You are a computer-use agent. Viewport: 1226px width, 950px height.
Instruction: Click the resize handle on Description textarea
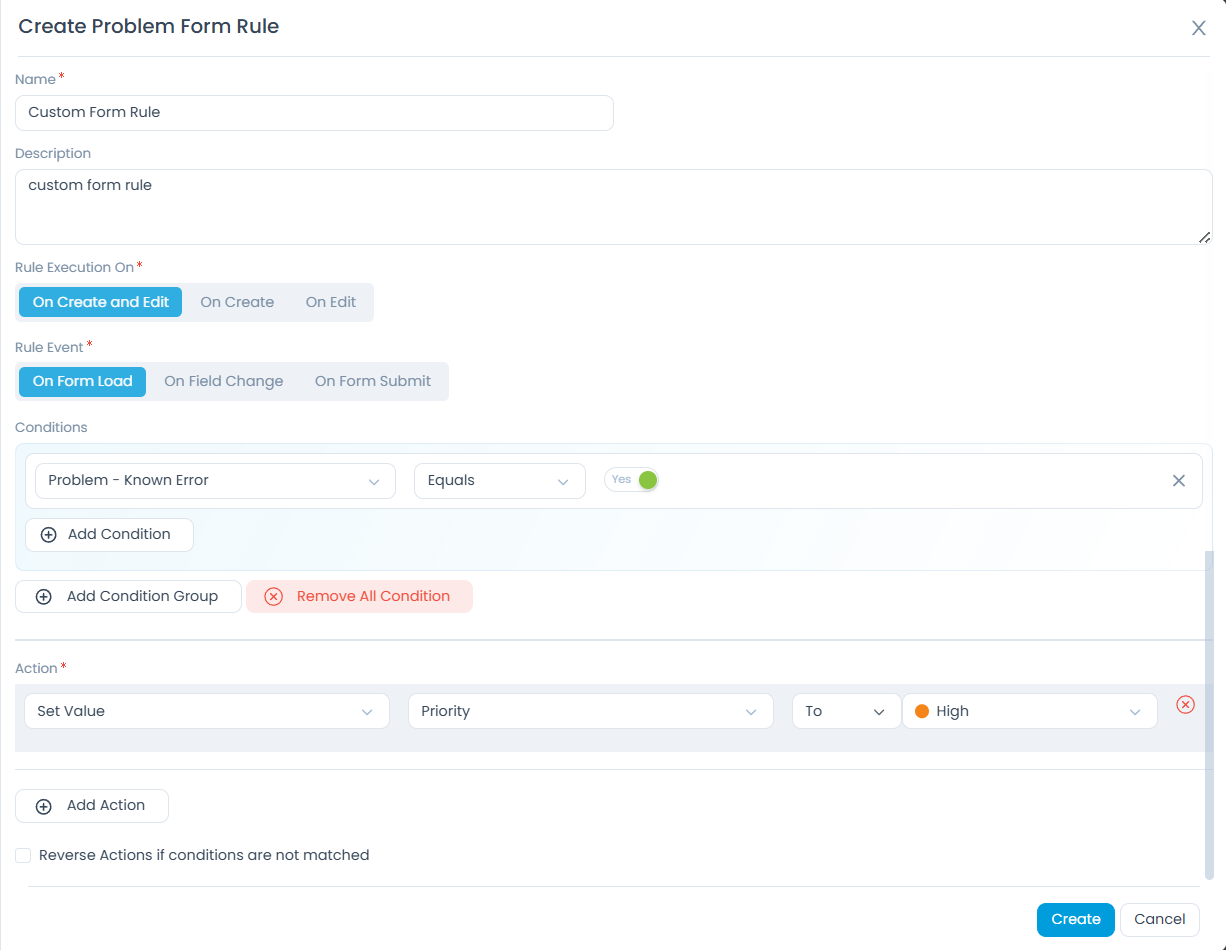pos(1205,237)
